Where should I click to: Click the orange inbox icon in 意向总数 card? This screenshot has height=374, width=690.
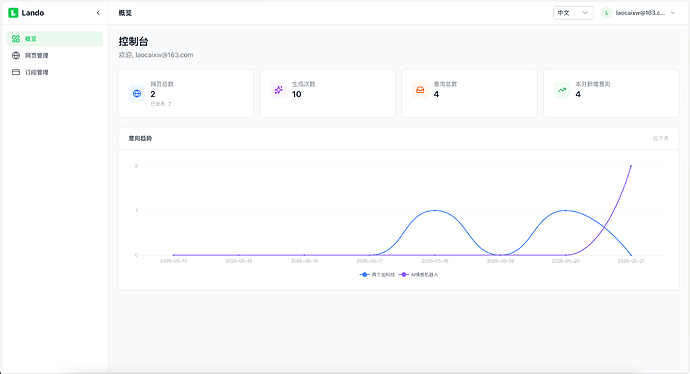[x=420, y=90]
